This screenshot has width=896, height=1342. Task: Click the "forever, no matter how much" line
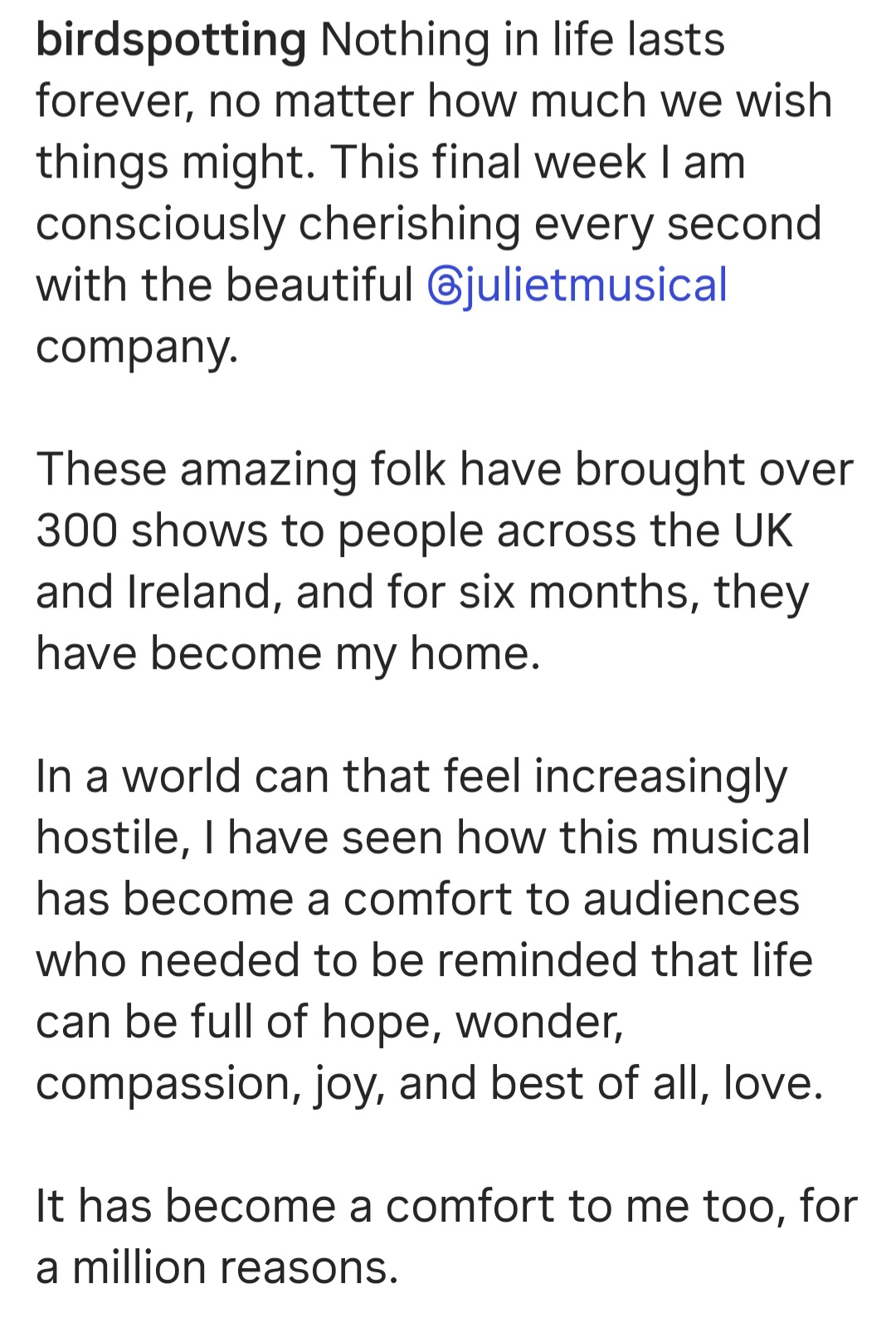(x=434, y=101)
